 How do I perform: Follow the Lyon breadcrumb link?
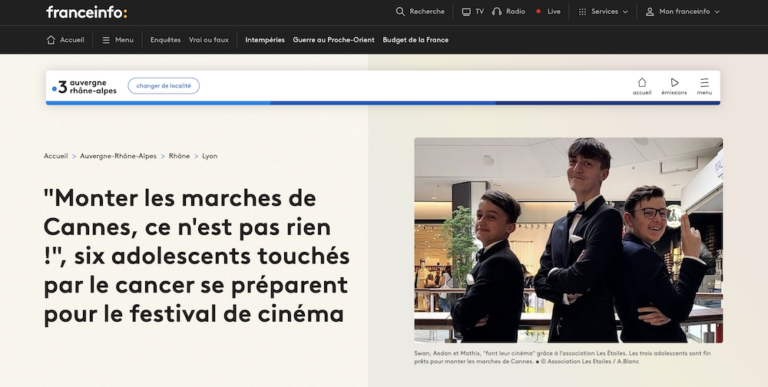click(210, 156)
